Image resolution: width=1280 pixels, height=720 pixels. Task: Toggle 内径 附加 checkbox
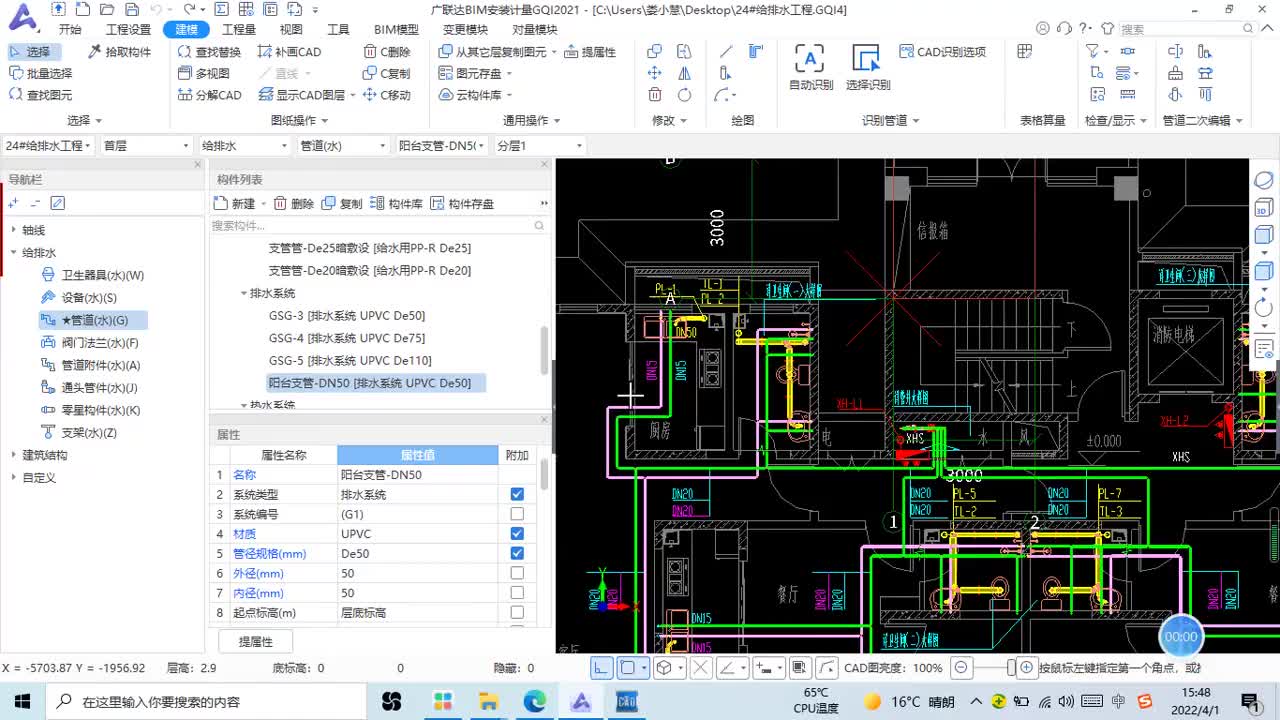click(517, 593)
